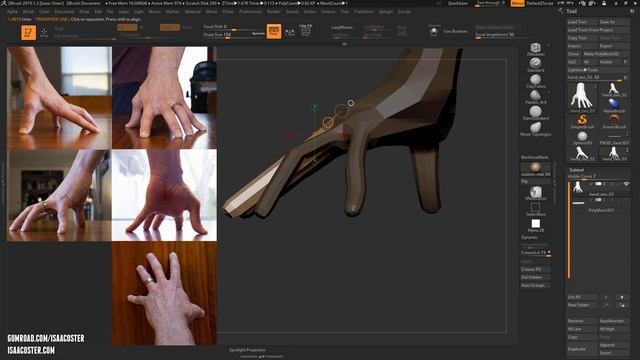Click the Live Boolean sphere icon

click(433, 31)
